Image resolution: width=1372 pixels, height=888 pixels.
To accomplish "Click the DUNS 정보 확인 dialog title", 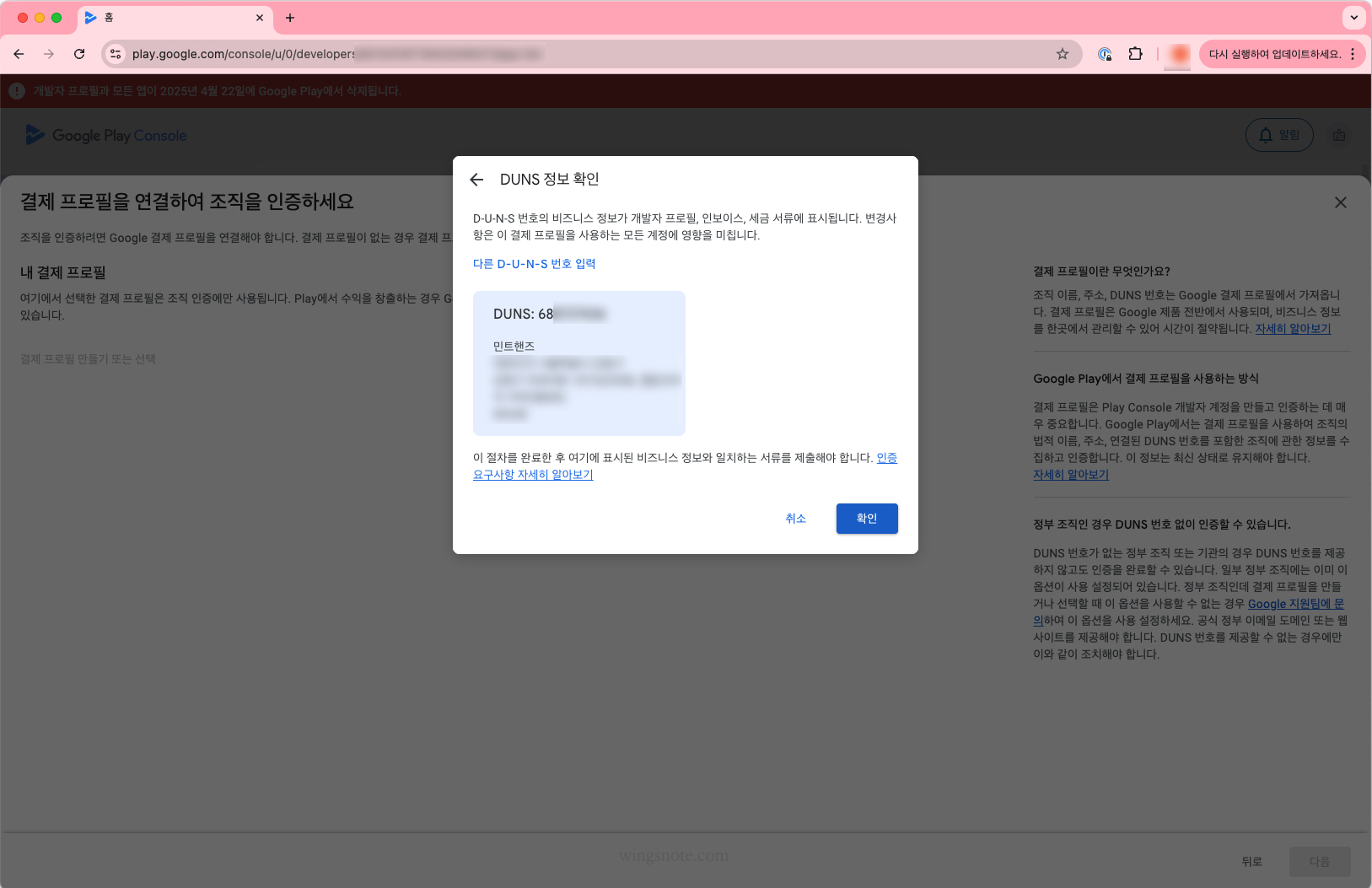I will pyautogui.click(x=550, y=180).
